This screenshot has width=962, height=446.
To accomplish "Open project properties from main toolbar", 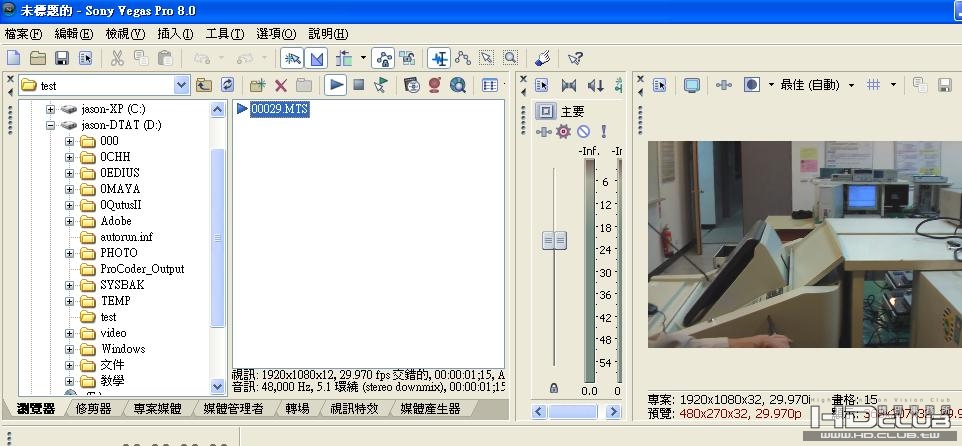I will coord(85,58).
